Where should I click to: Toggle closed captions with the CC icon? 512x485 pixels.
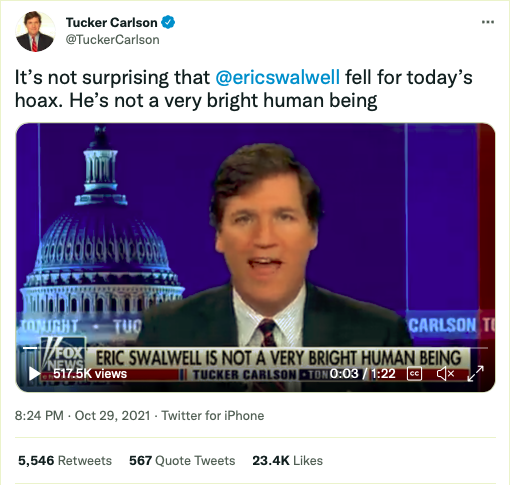[x=414, y=374]
